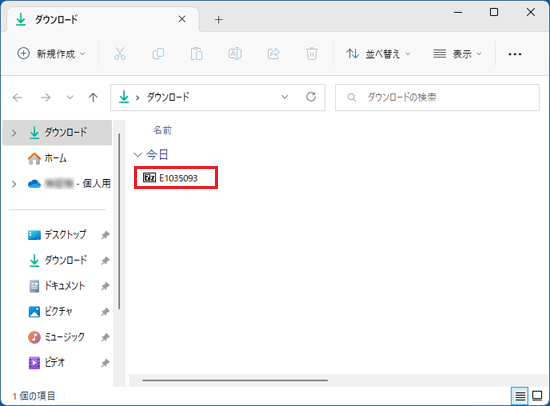Open pinned ドキュメント folder
The image size is (550, 406).
[x=57, y=286]
